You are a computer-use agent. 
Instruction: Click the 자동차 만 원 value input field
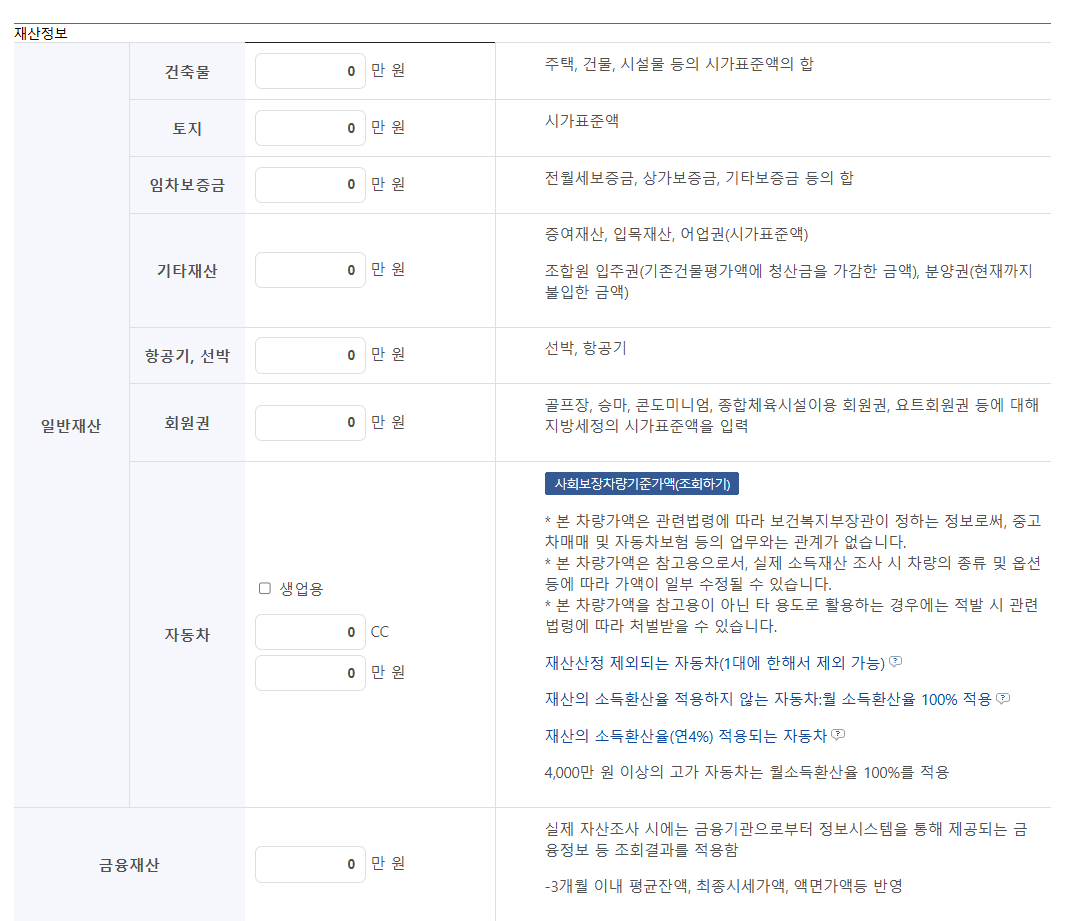(310, 673)
